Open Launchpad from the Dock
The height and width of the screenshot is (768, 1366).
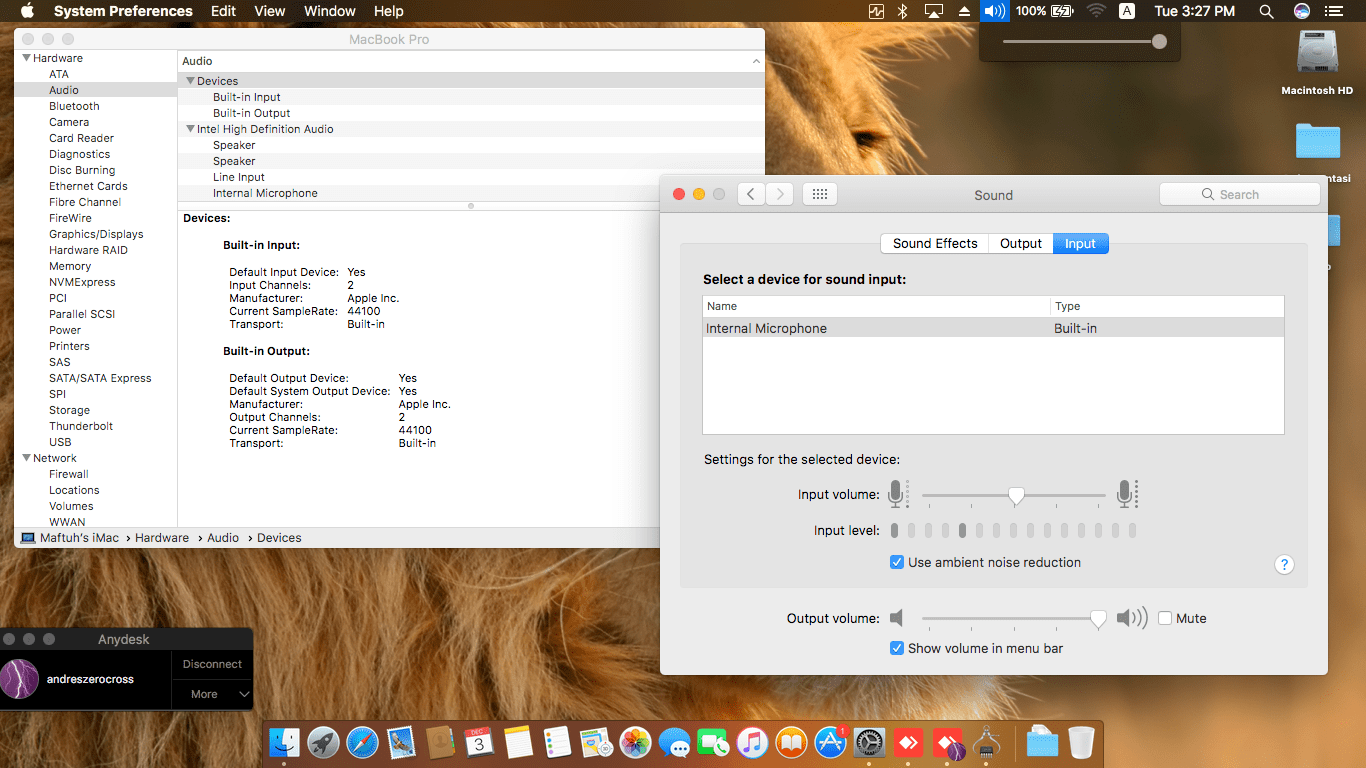point(323,742)
